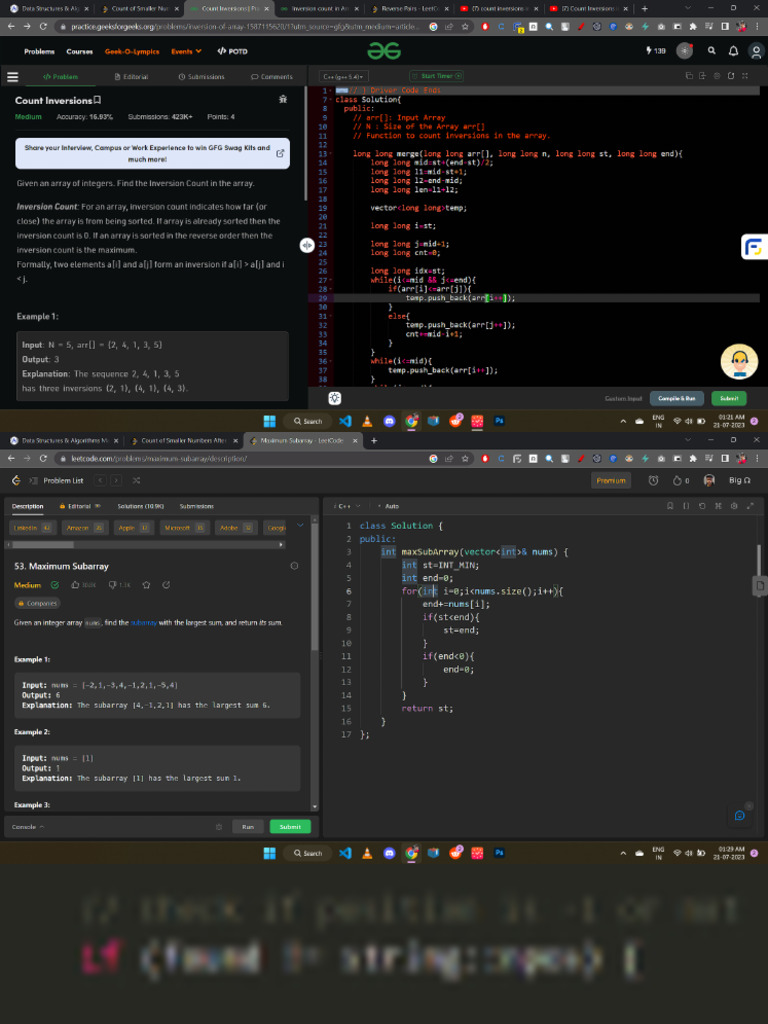Screen dimensions: 768x1024
Task: Reset LeetCode code to default icon
Action: (x=702, y=506)
